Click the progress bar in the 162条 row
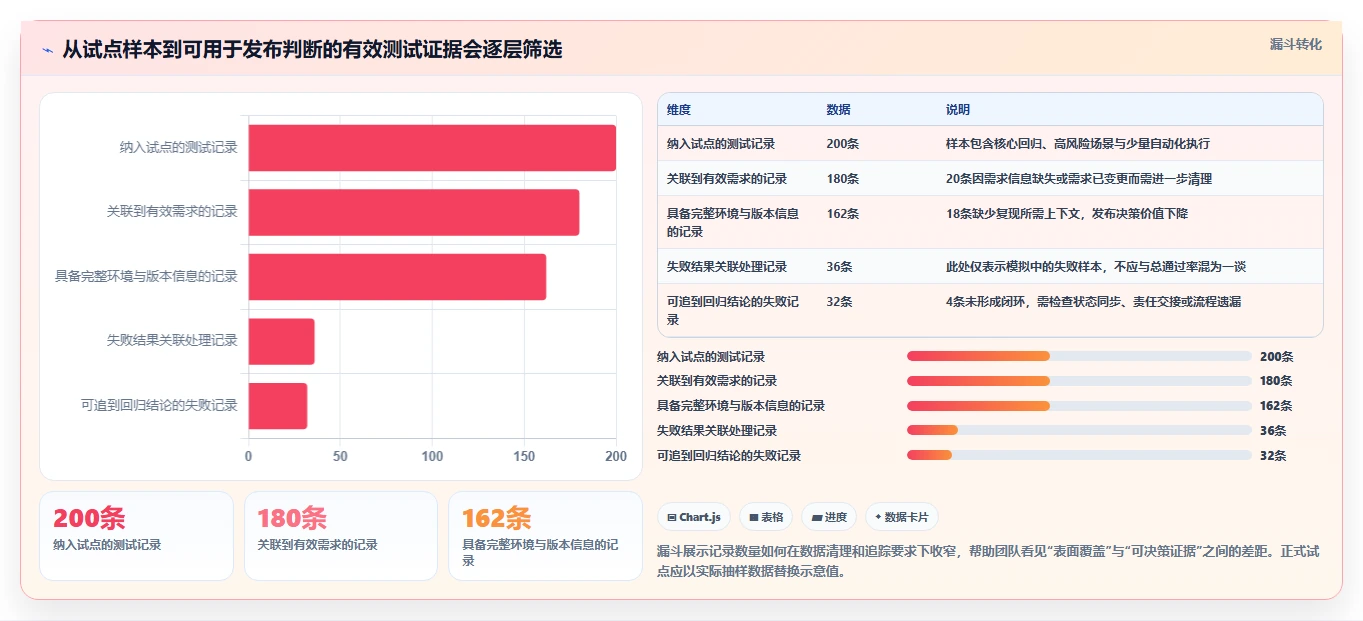Screen dimensions: 1363x621 click(x=1079, y=406)
